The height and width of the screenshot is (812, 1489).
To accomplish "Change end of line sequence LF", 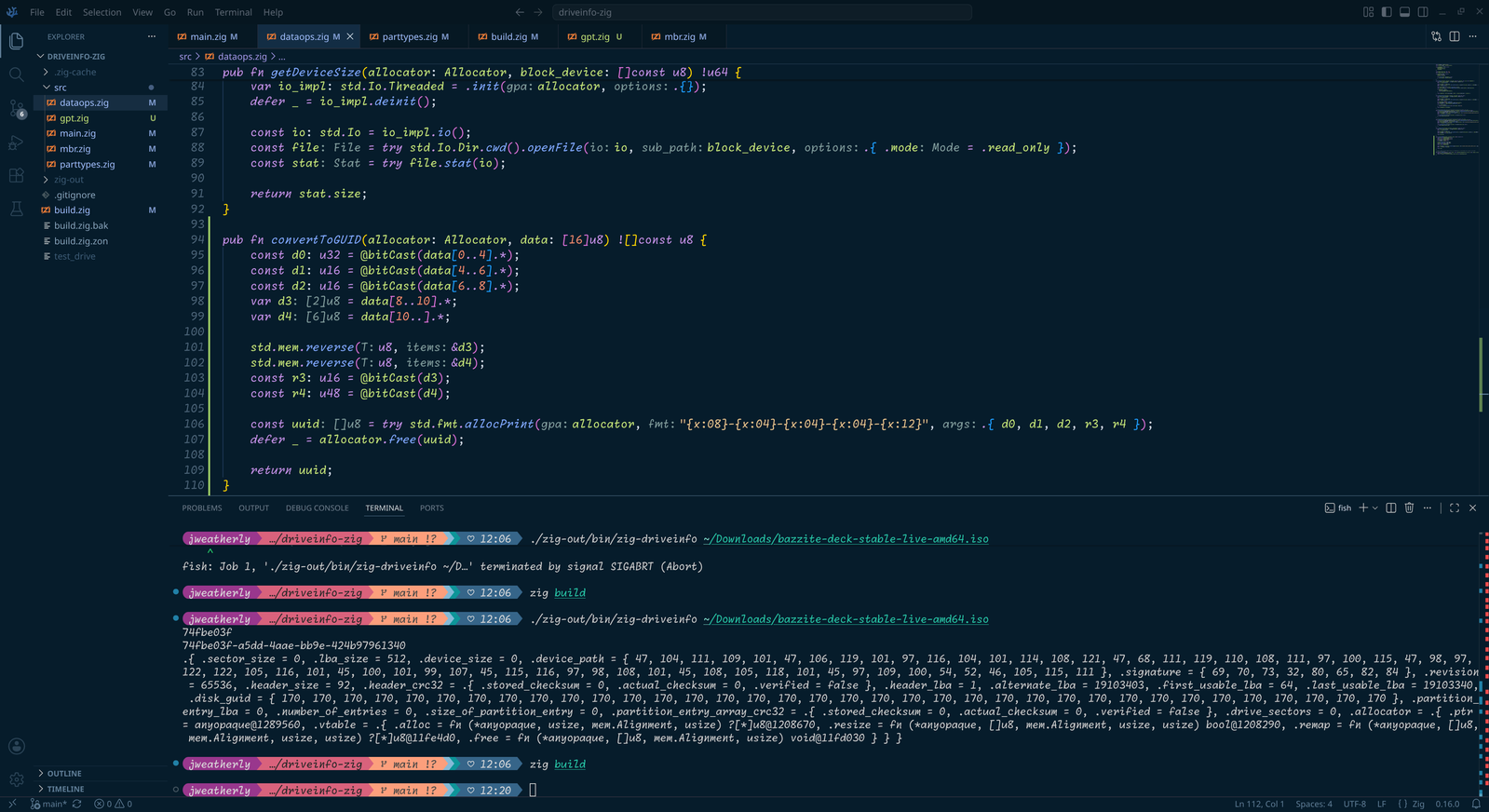I will (1382, 804).
